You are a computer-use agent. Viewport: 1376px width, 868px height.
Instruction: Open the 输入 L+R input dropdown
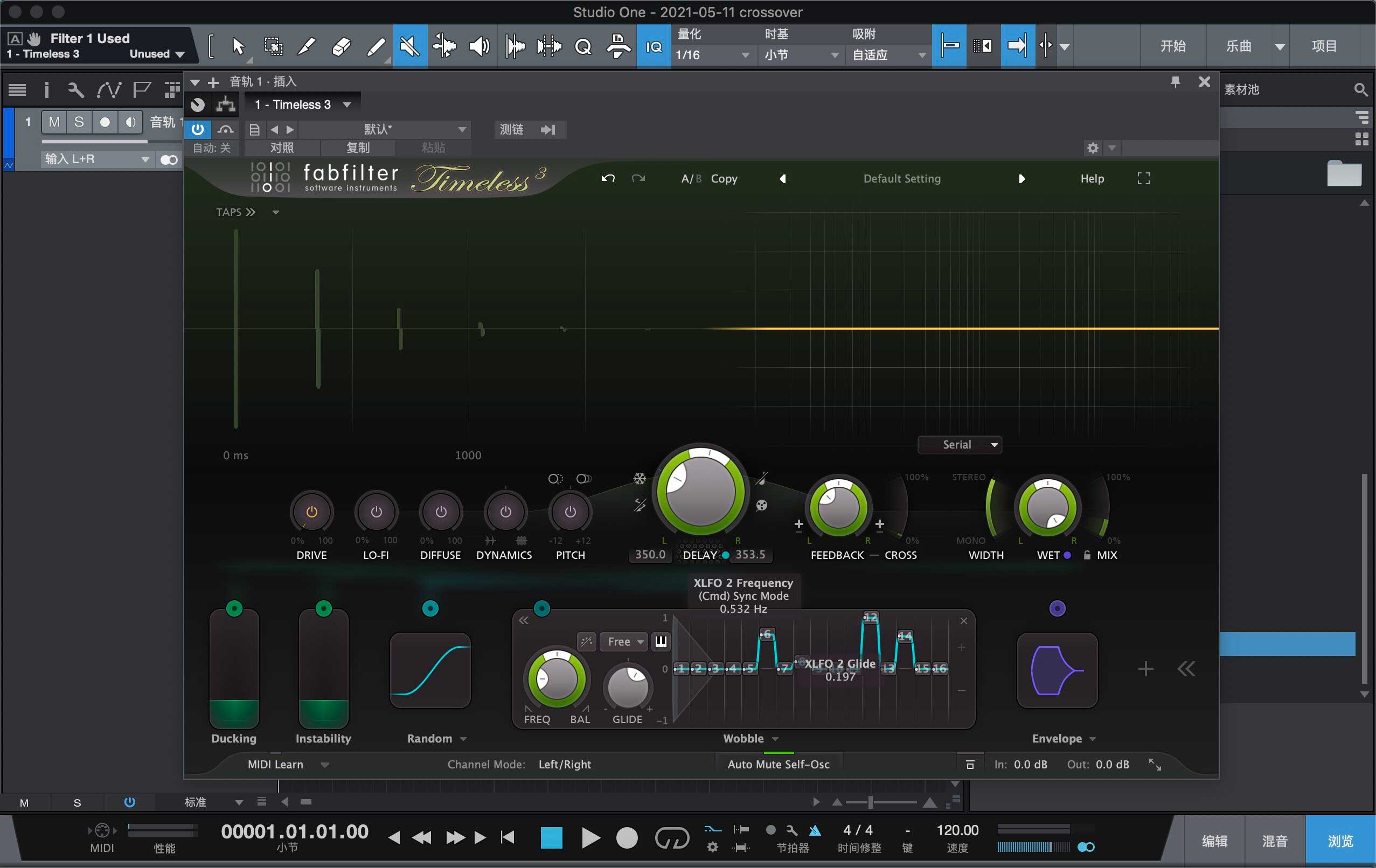pyautogui.click(x=97, y=159)
